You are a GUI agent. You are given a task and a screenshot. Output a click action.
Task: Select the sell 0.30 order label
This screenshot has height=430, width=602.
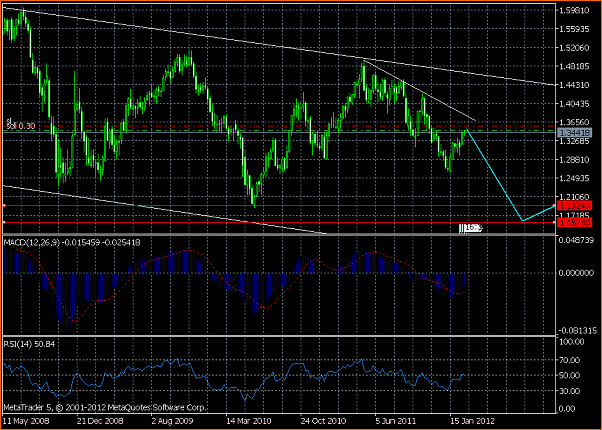tap(21, 126)
